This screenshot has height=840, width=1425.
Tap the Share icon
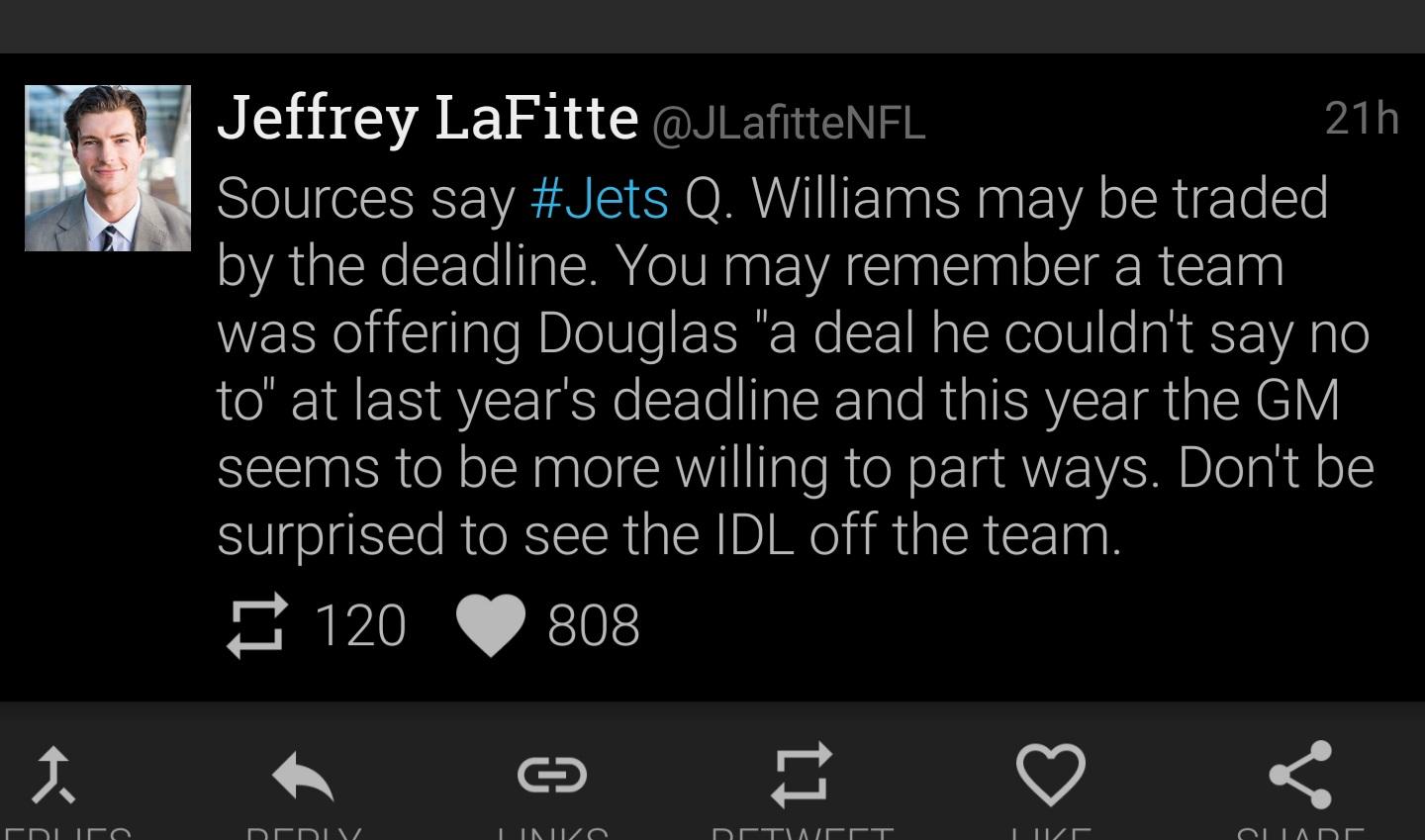[1300, 775]
